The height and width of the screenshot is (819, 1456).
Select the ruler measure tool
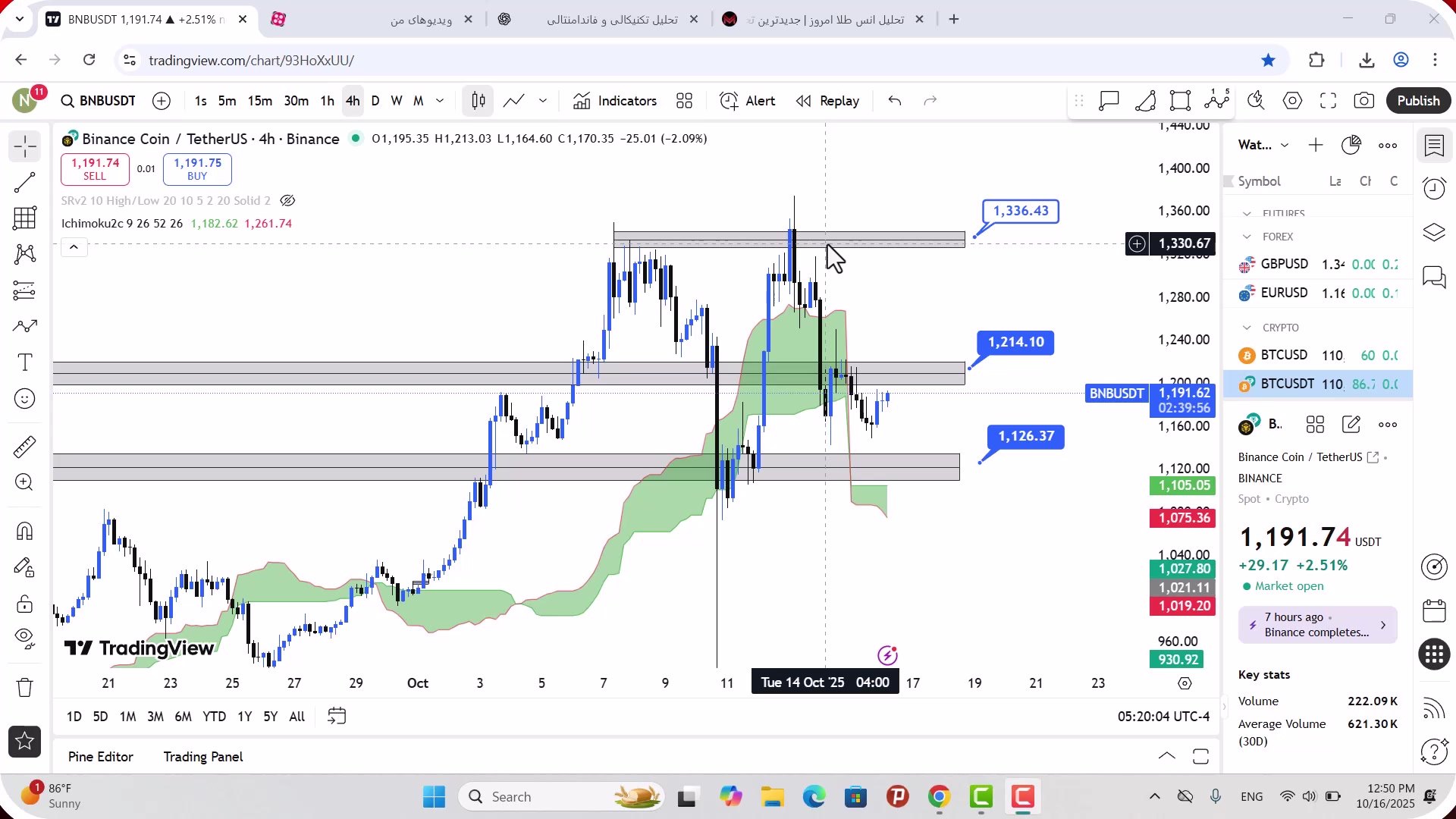(25, 447)
